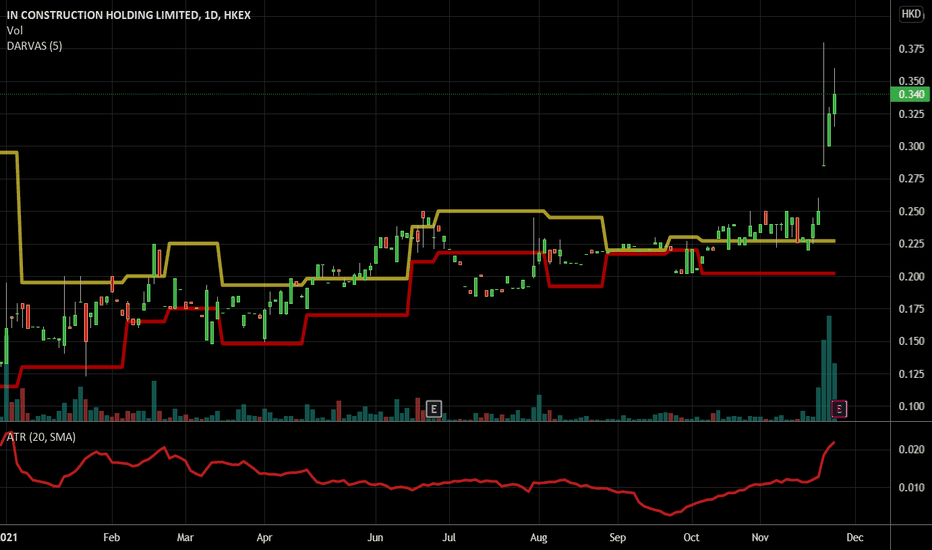Click the pink E earnings marker near December
This screenshot has height=550, width=932.
tap(839, 408)
